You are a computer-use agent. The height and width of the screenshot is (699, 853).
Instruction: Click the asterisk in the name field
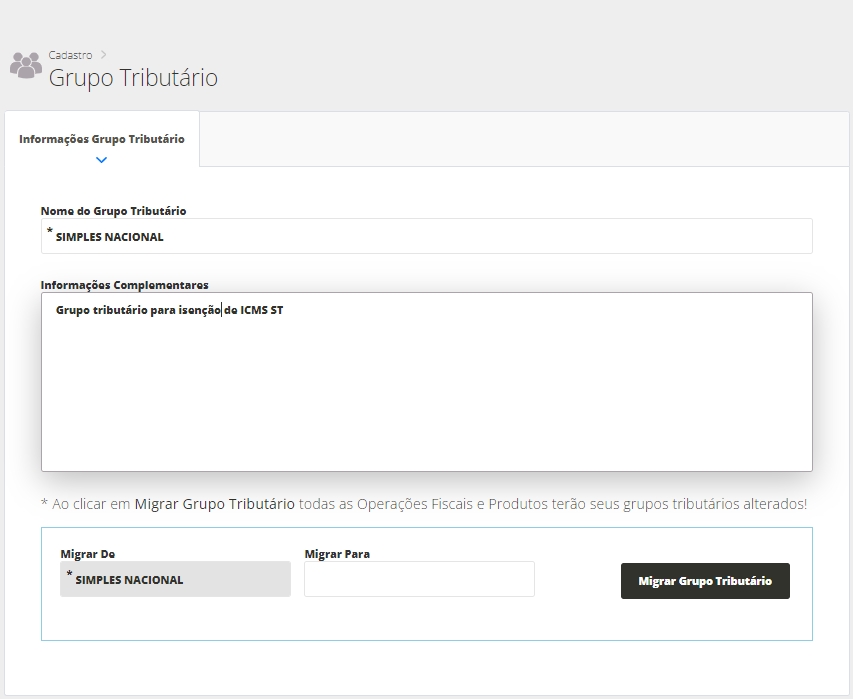49,232
